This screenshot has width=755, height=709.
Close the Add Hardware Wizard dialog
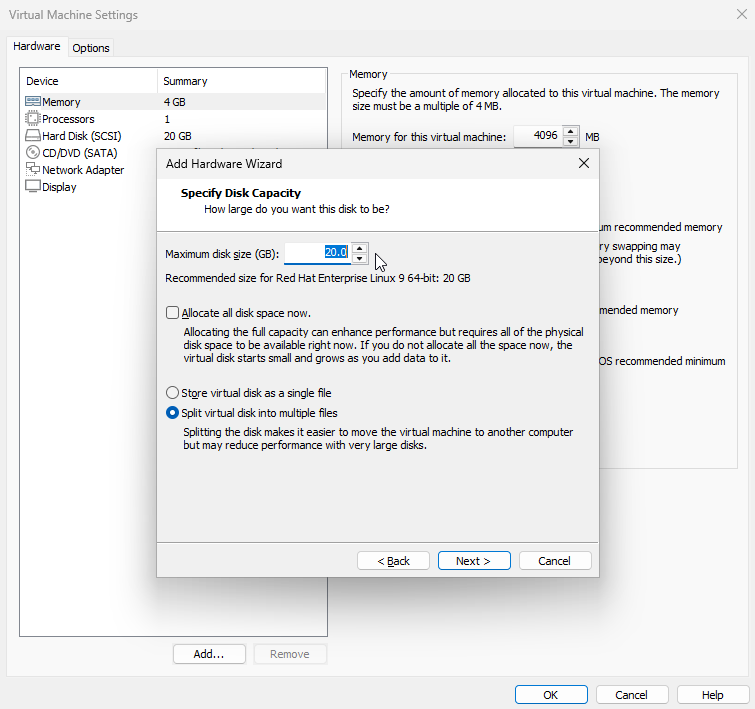(x=584, y=163)
